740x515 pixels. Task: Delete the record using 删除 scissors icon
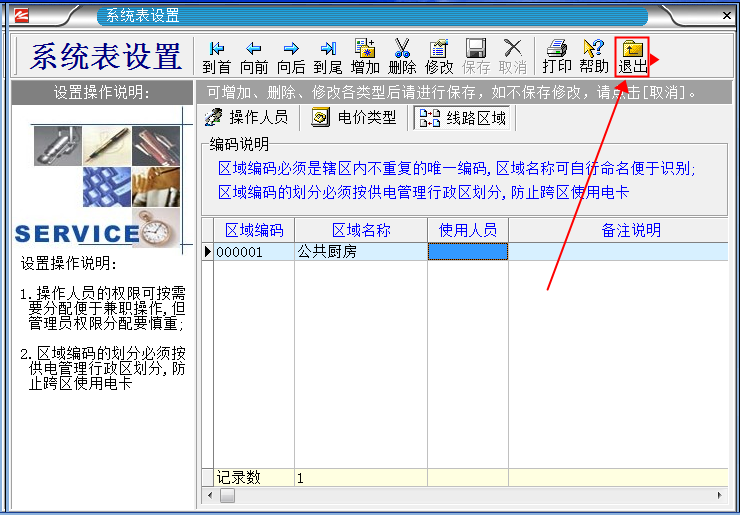[x=402, y=56]
